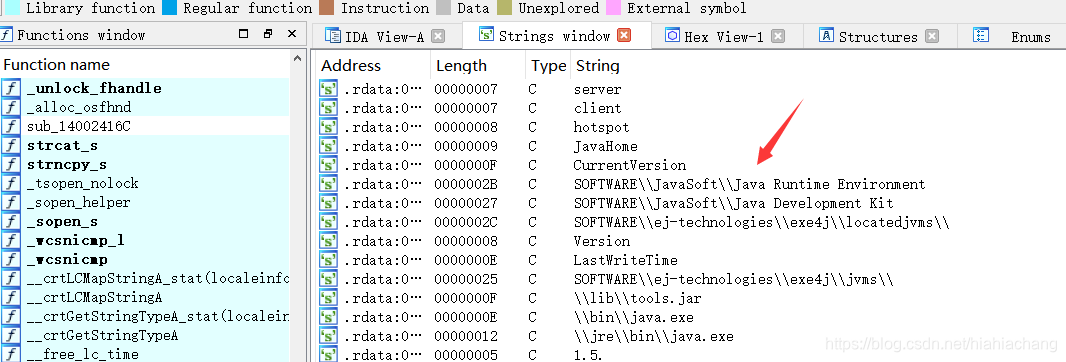Close the IDA View-A tab
This screenshot has height=362, width=1066.
pyautogui.click(x=438, y=36)
